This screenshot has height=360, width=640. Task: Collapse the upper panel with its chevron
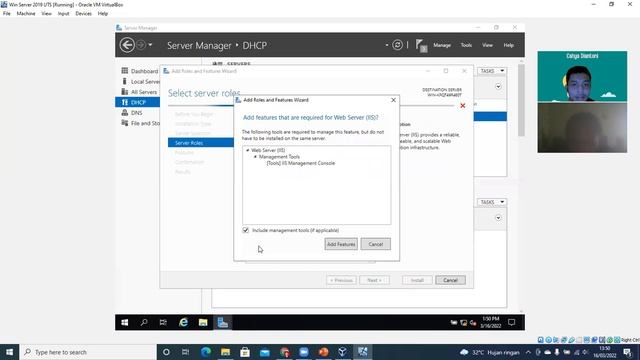pos(498,87)
